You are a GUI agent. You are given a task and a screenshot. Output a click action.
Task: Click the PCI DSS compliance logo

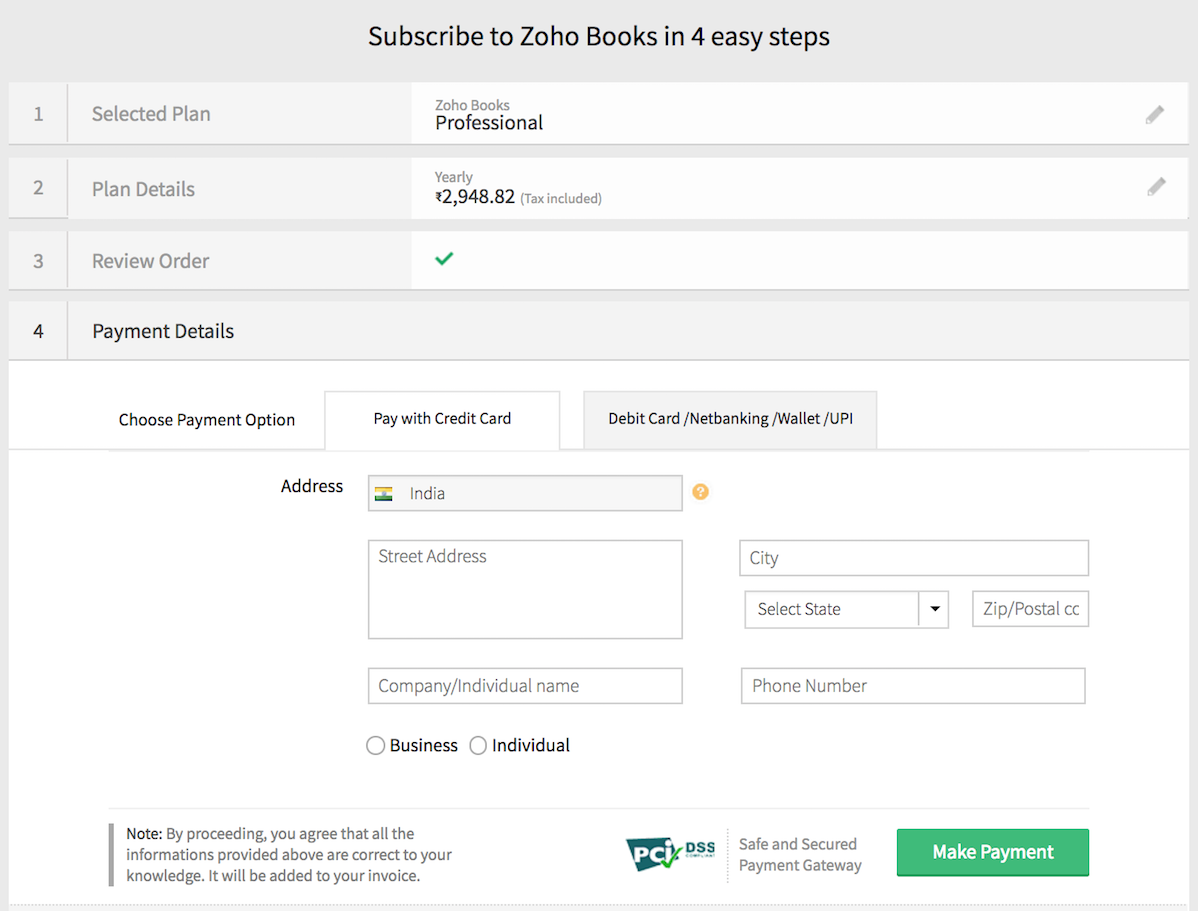tap(670, 853)
